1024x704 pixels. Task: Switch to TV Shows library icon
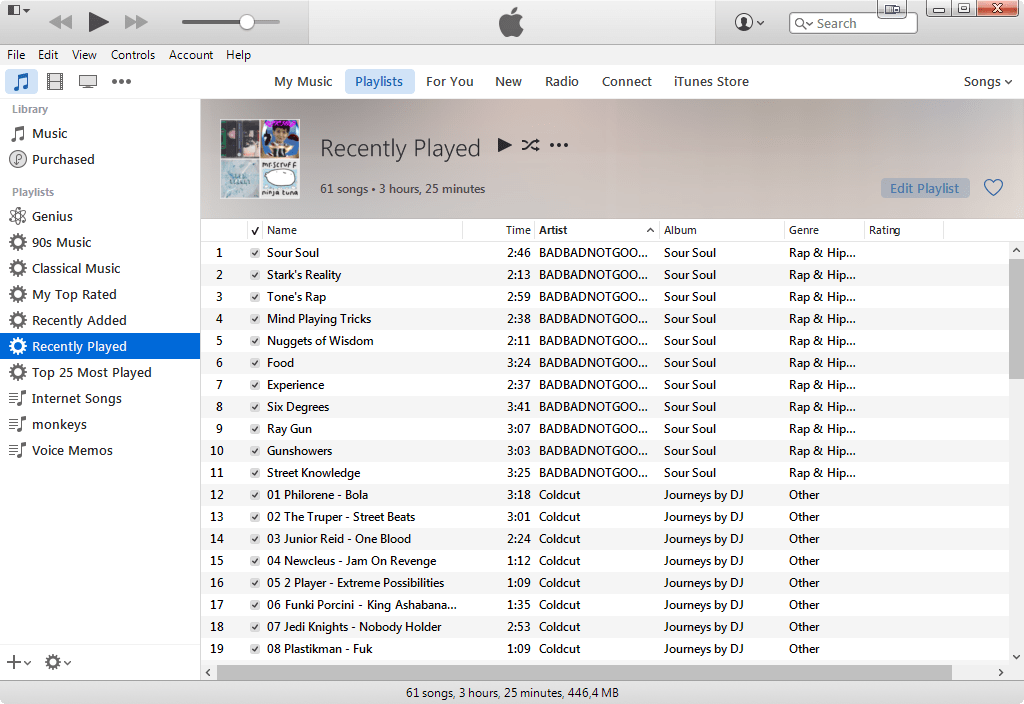tap(88, 82)
